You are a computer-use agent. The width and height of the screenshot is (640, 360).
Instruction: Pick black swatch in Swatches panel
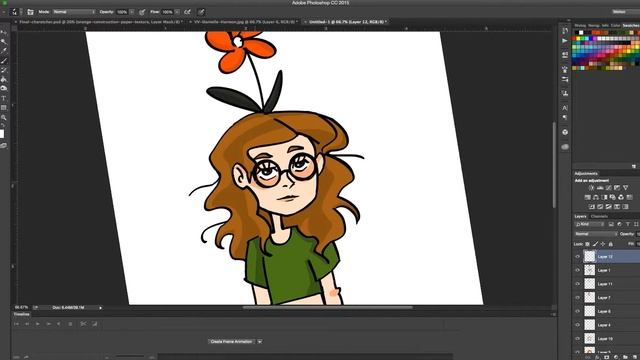(x=576, y=33)
